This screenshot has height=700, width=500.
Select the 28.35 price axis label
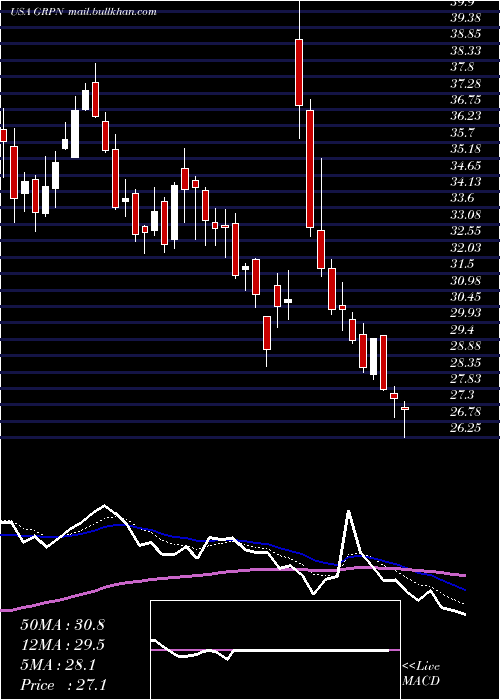coord(466,362)
